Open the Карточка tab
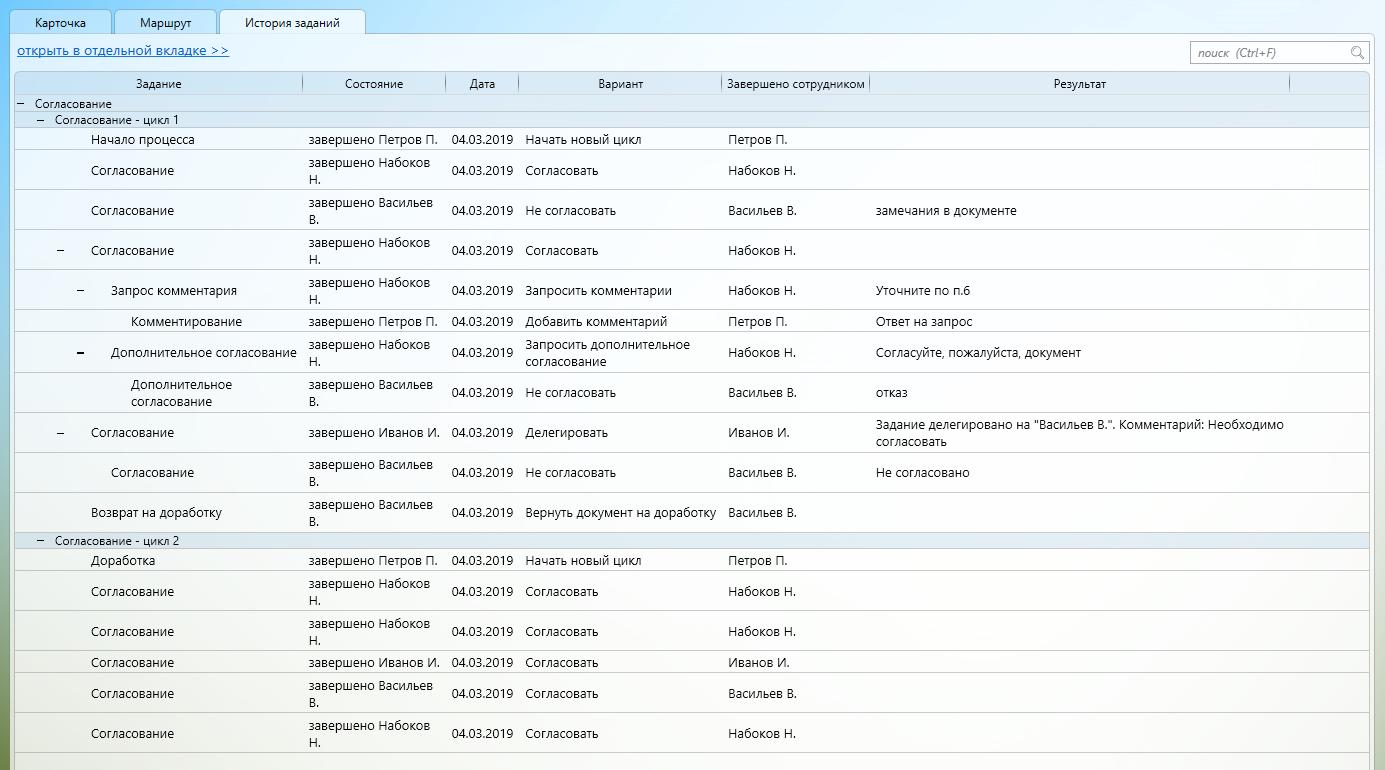 60,22
